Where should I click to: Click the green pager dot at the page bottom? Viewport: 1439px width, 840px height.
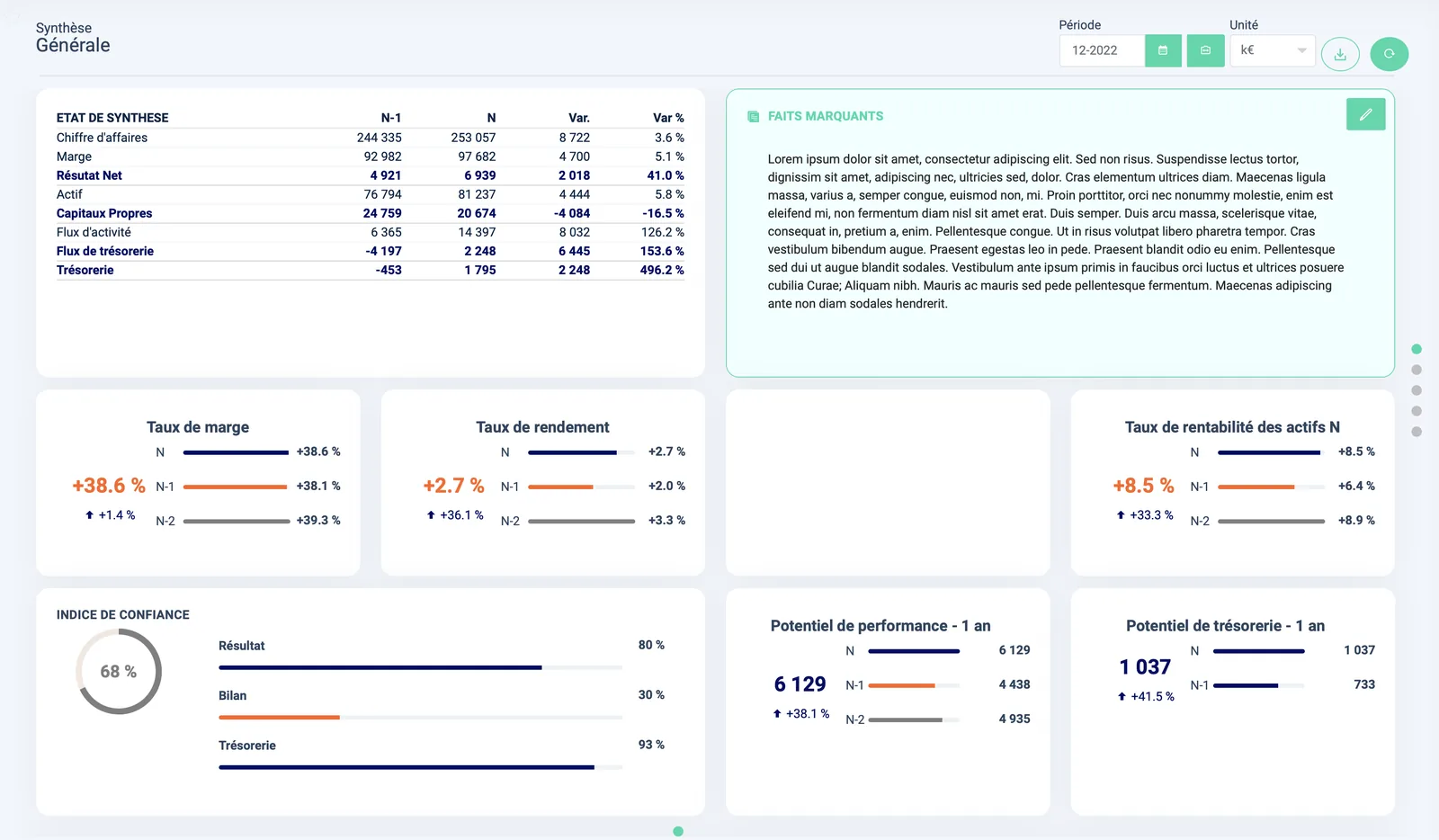pos(678,832)
